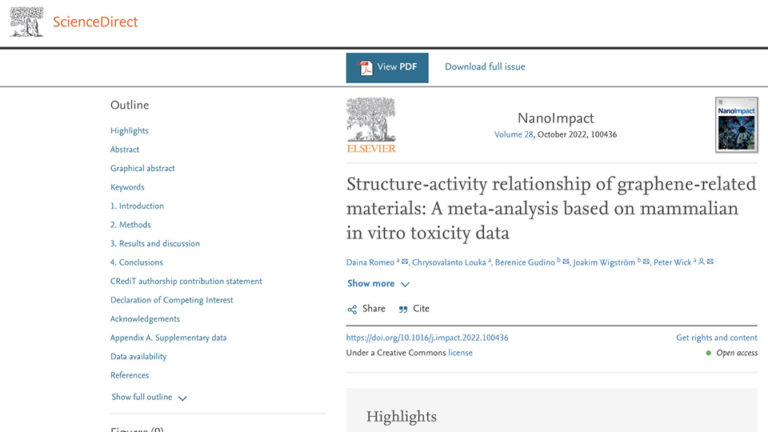Click the ScienceDirect tree logo icon

27,21
